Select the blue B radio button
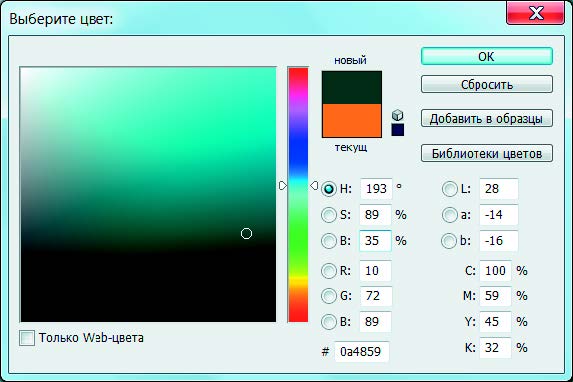This screenshot has width=573, height=382. click(x=329, y=322)
